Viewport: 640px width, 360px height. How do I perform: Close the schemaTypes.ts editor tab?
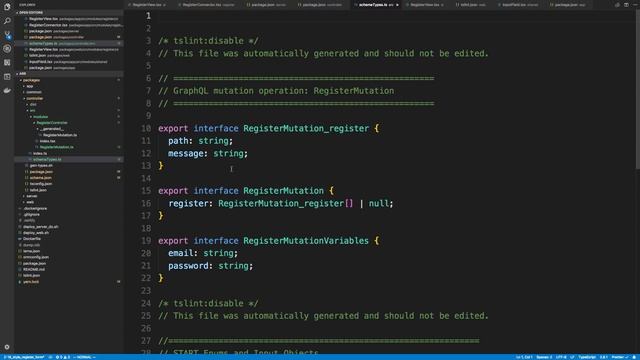(x=397, y=5)
